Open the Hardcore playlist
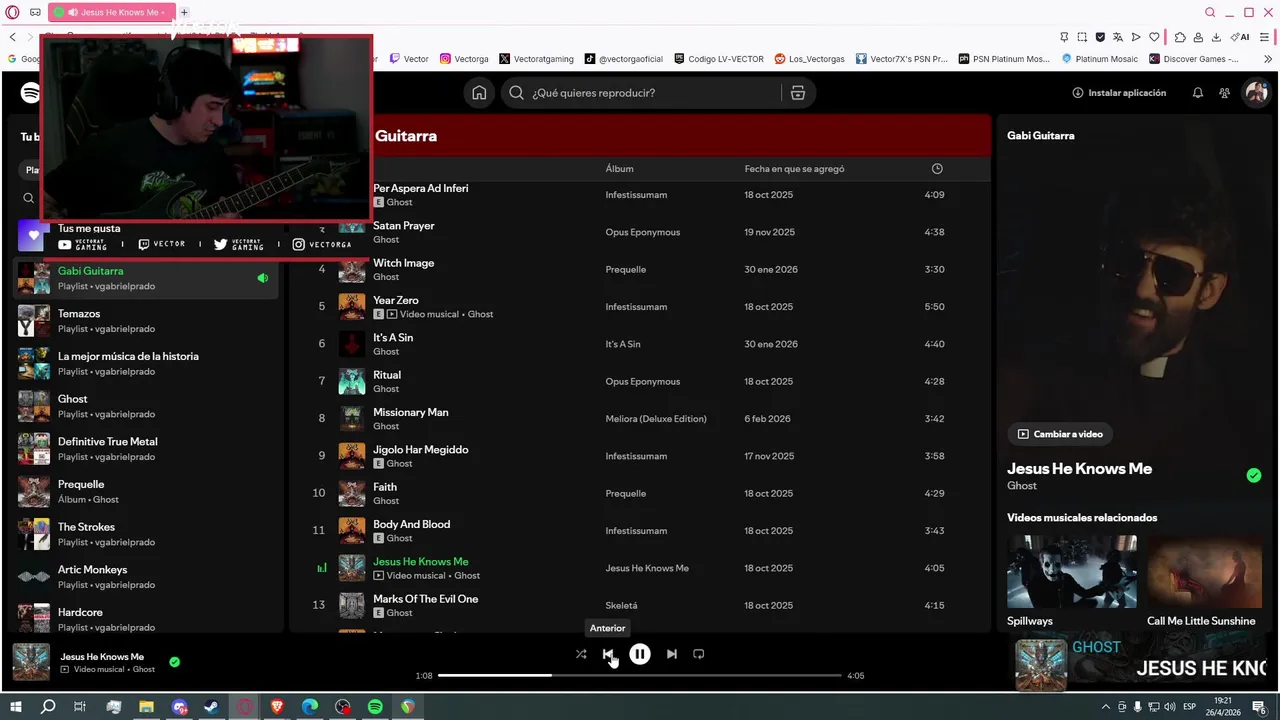1280x720 pixels. pyautogui.click(x=146, y=619)
